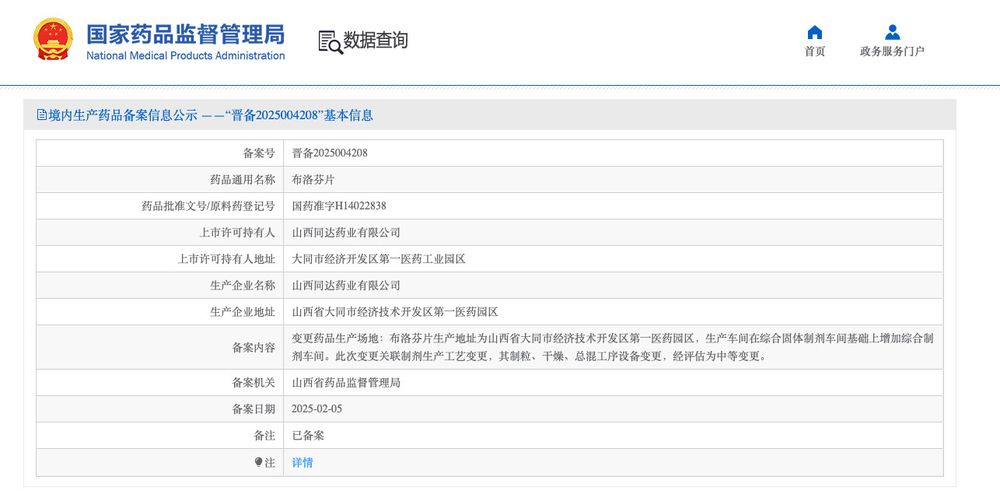This screenshot has height=502, width=1000.
Task: Click the 备案内容 description paragraph
Action: click(x=613, y=347)
